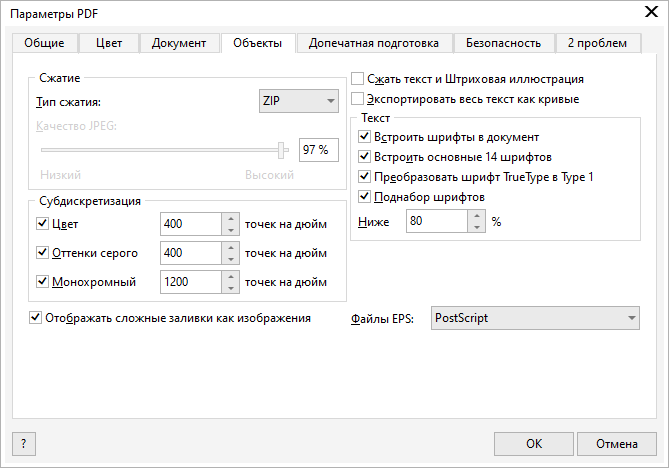The height and width of the screenshot is (468, 669).
Task: Click the JPEG quality slider handle
Action: 284,149
